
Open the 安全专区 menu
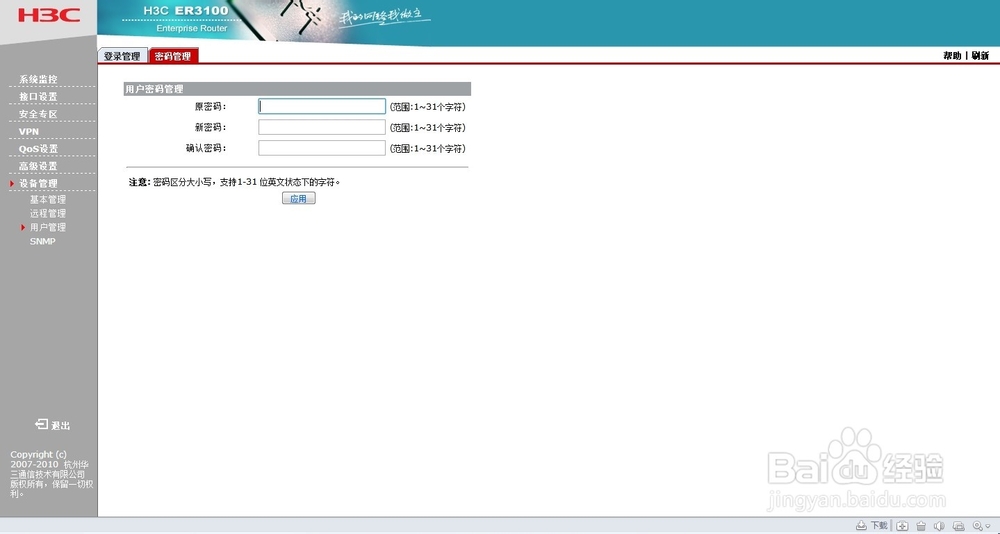[x=38, y=114]
